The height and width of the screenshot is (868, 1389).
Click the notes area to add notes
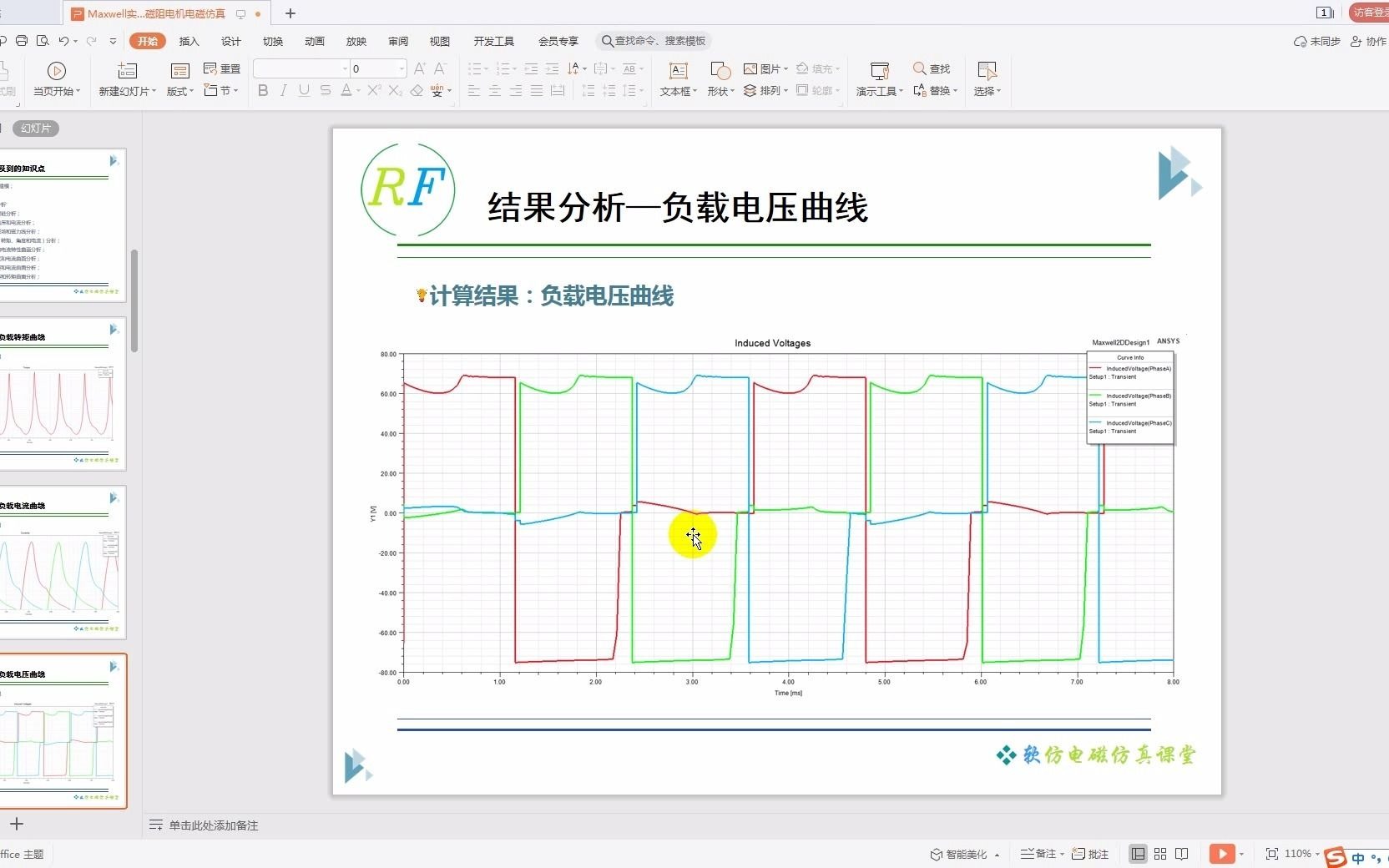click(x=214, y=825)
